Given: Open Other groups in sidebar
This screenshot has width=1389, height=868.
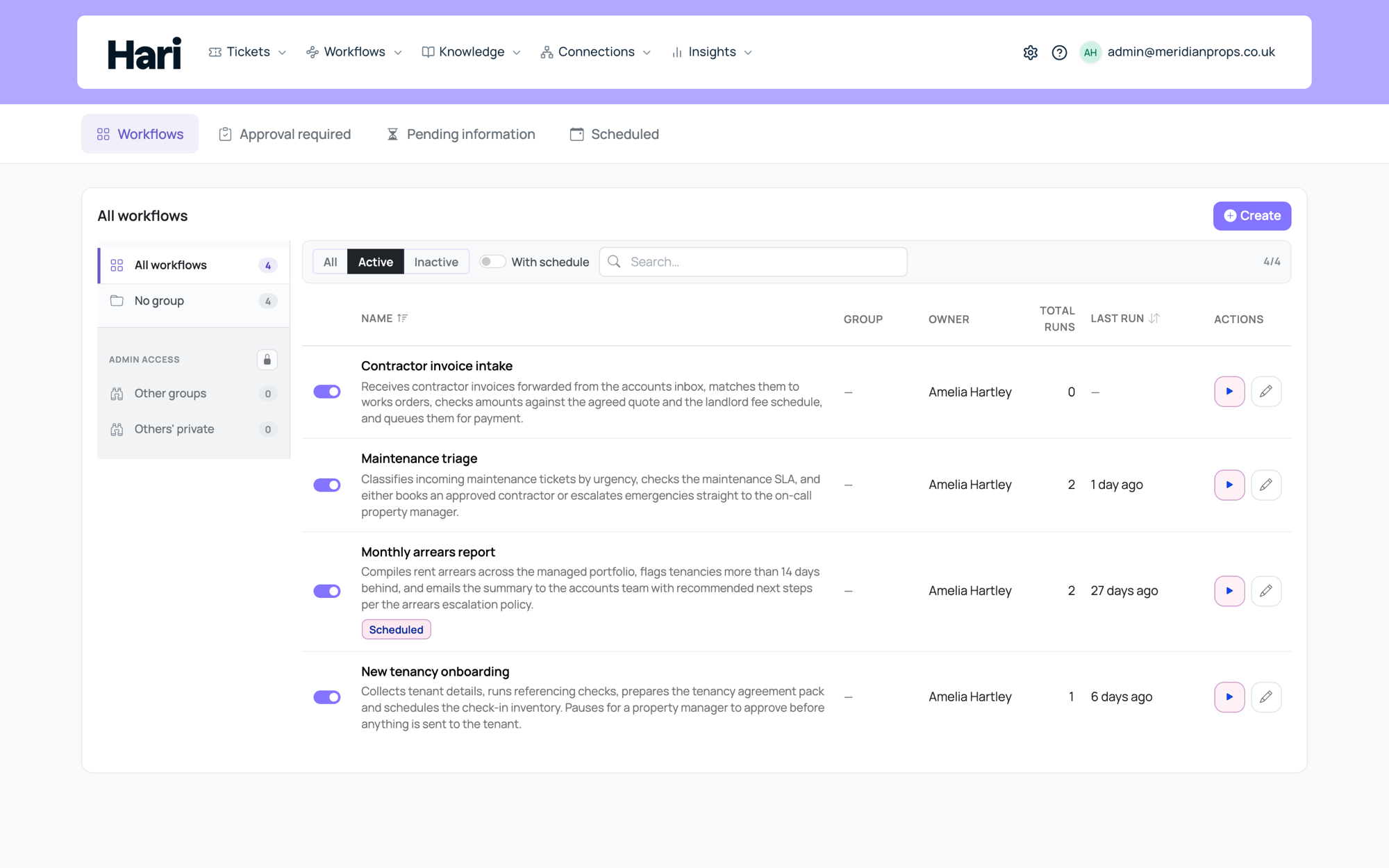Looking at the screenshot, I should [x=194, y=394].
